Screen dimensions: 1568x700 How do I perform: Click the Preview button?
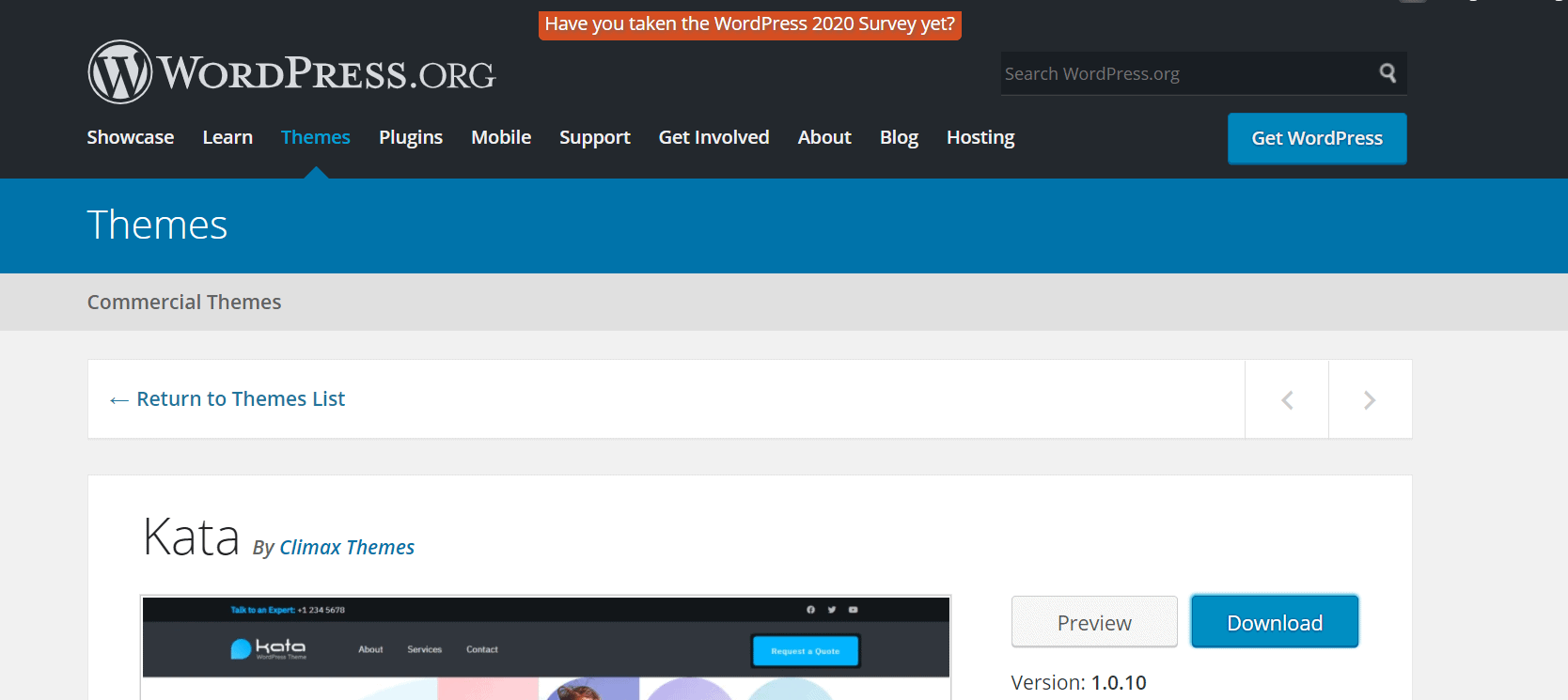tap(1094, 622)
